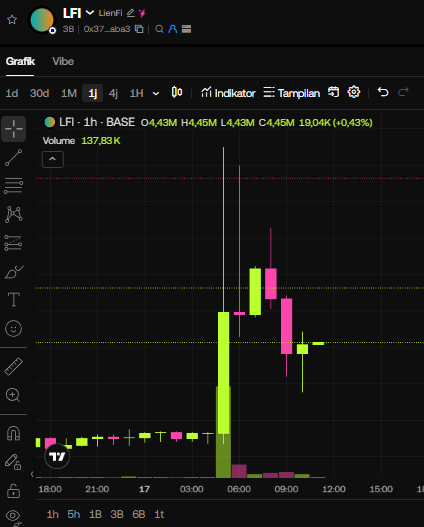
Task: Activate the zoom in tool
Action: (x=13, y=395)
